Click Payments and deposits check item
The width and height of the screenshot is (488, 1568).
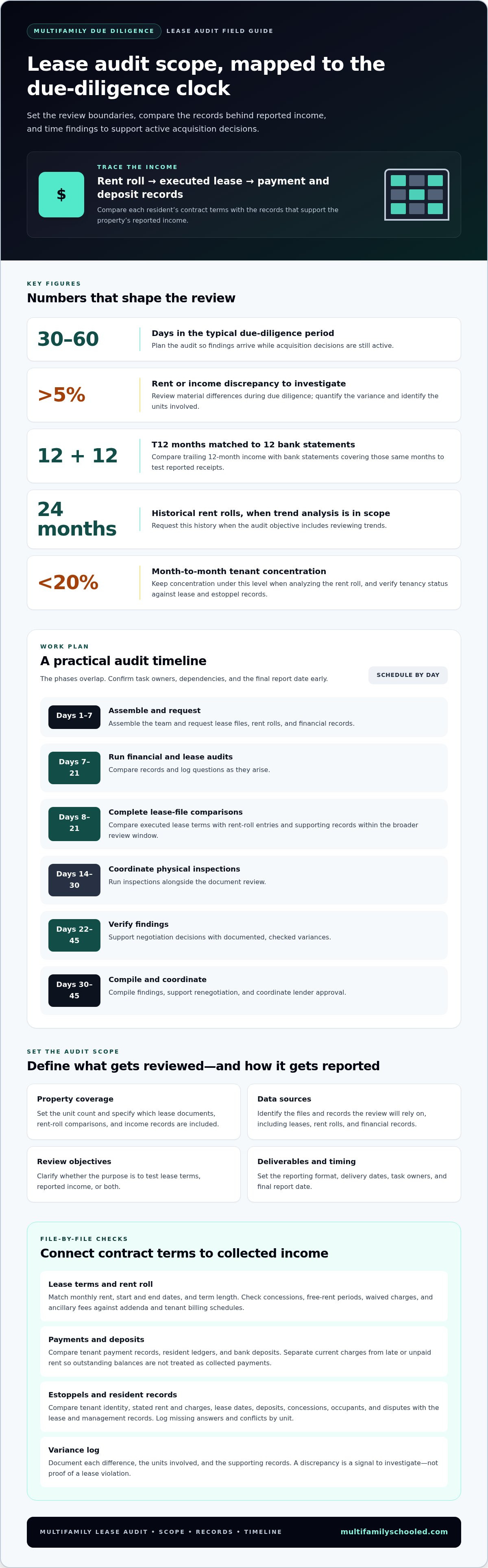coord(244,1351)
